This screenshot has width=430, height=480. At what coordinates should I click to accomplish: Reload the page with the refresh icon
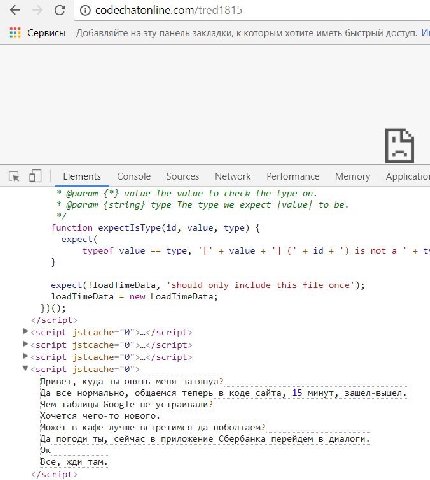tap(60, 10)
